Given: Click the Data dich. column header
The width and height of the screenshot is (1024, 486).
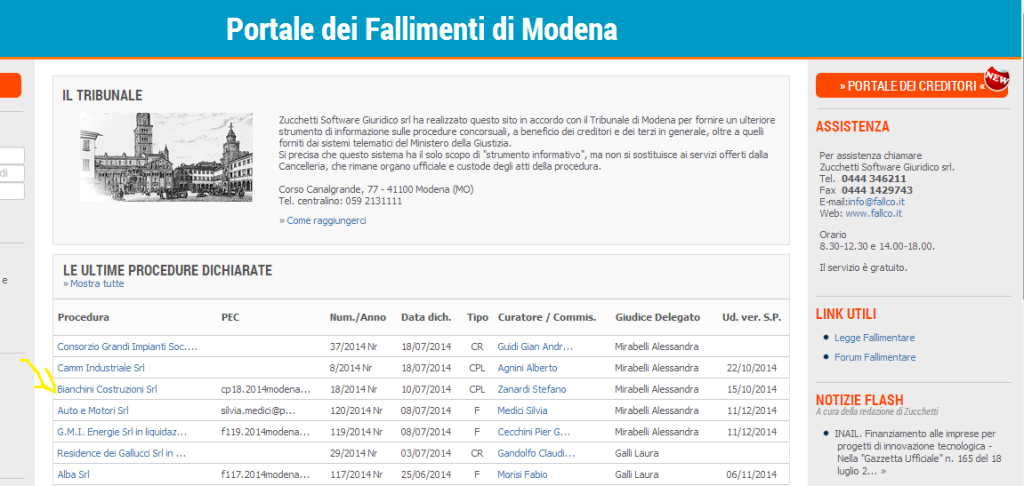Looking at the screenshot, I should click(x=426, y=317).
